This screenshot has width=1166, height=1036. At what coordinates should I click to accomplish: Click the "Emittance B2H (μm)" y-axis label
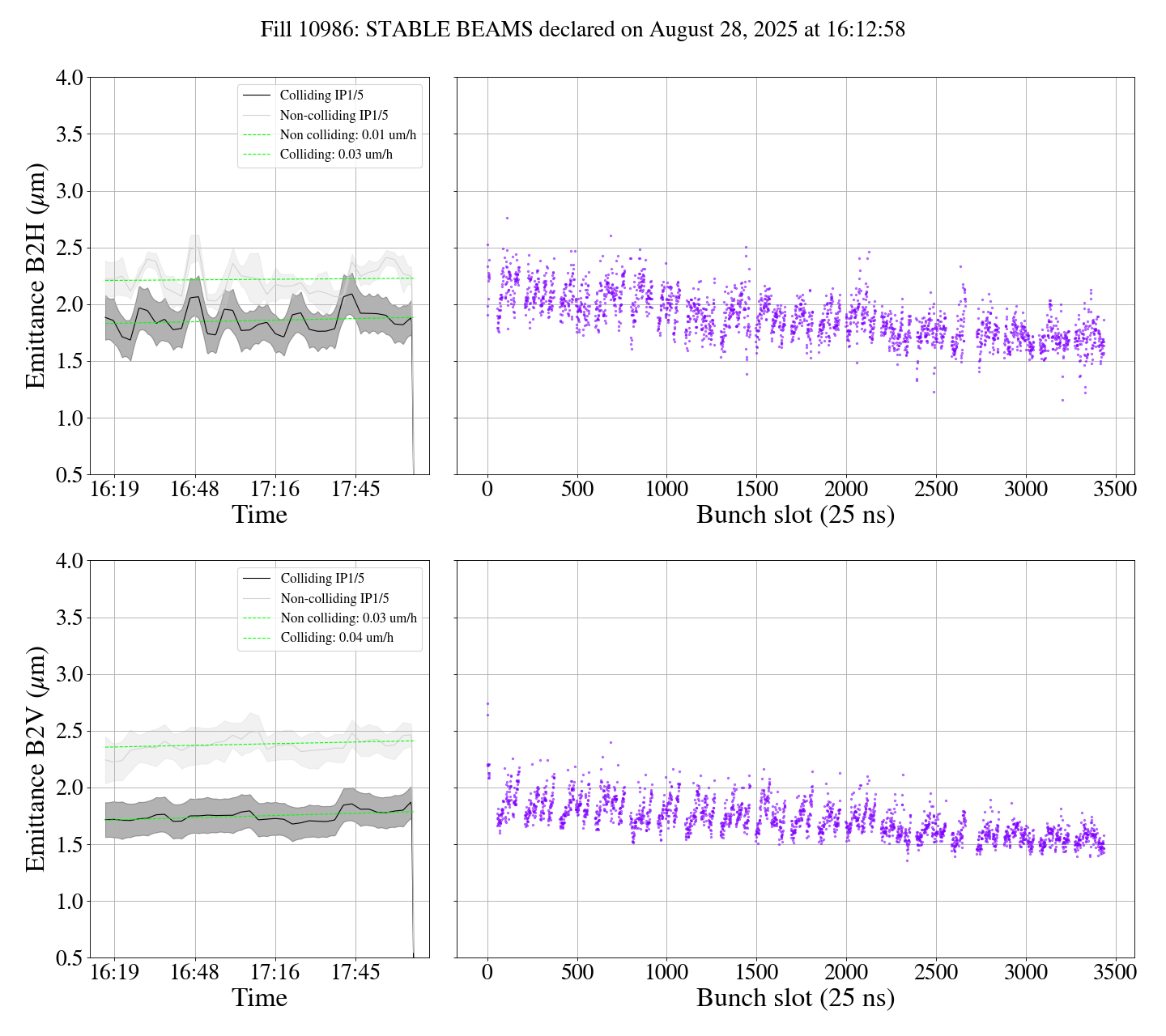(36, 276)
